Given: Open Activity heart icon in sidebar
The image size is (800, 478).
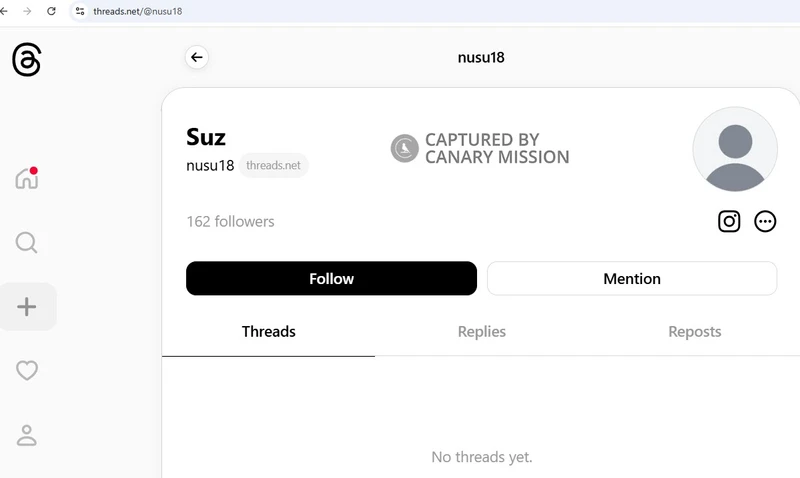Looking at the screenshot, I should tap(27, 370).
